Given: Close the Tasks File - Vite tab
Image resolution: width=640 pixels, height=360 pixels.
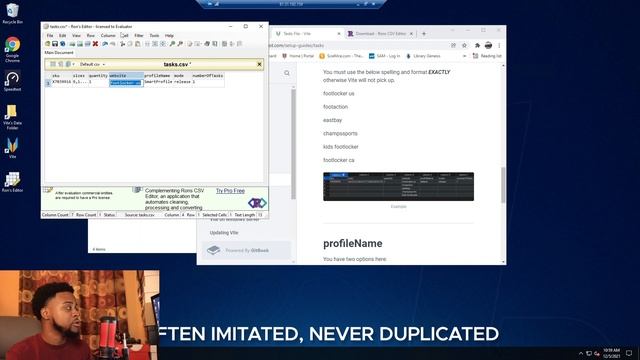Looking at the screenshot, I should [339, 33].
